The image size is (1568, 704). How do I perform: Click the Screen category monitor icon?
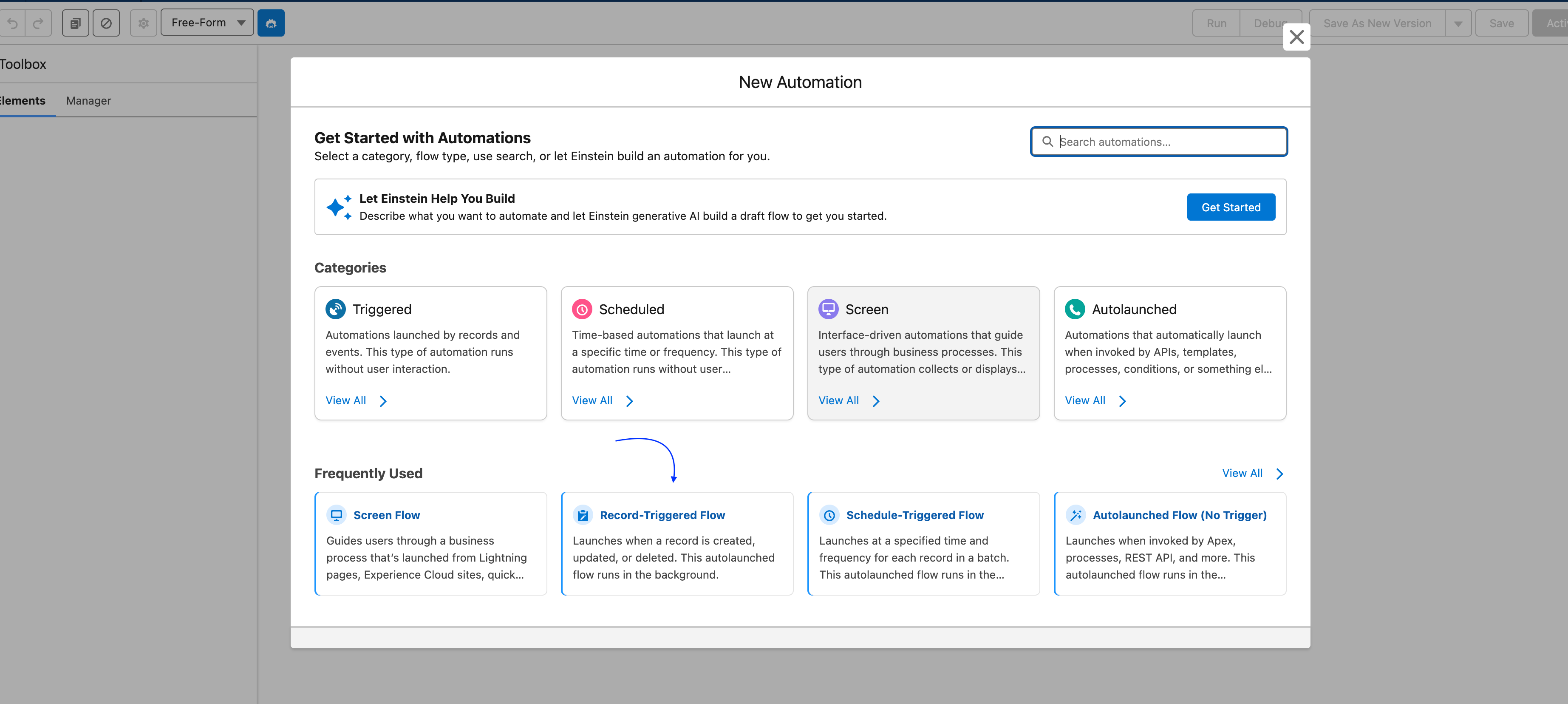(829, 309)
